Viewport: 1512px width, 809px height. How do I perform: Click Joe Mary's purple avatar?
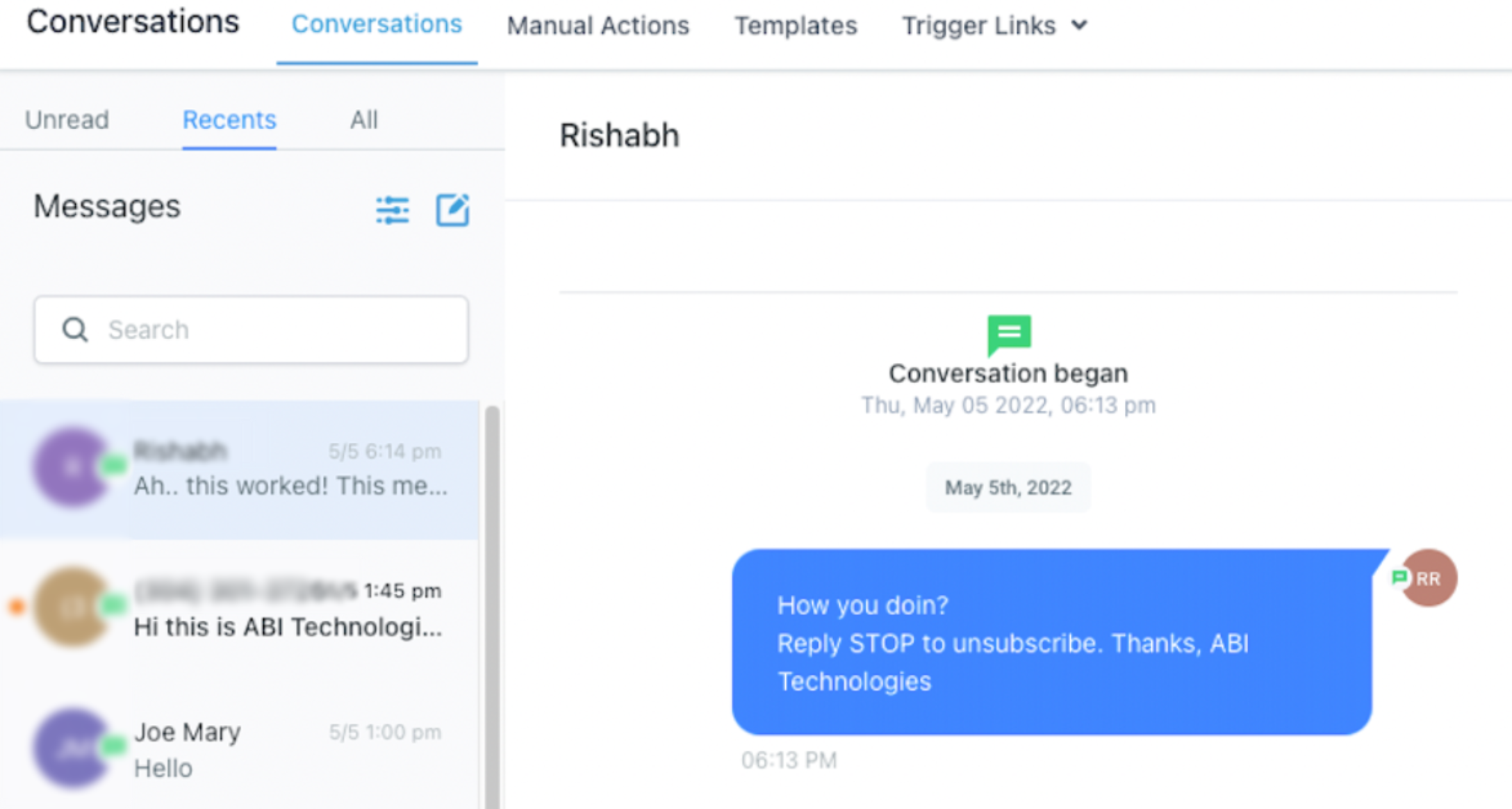[72, 748]
